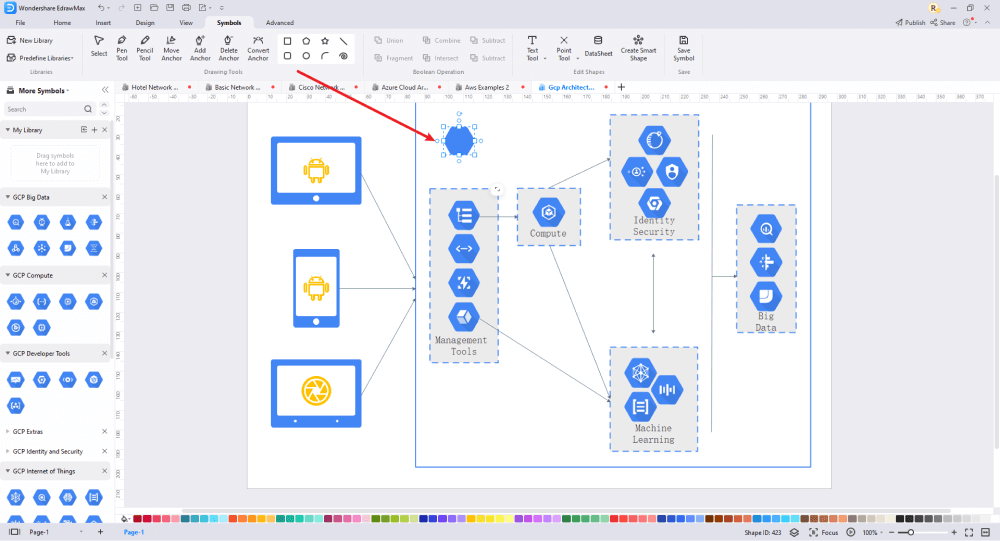The height and width of the screenshot is (541, 1000).
Task: Choose the rounded rectangle drawing shape
Action: [288, 56]
